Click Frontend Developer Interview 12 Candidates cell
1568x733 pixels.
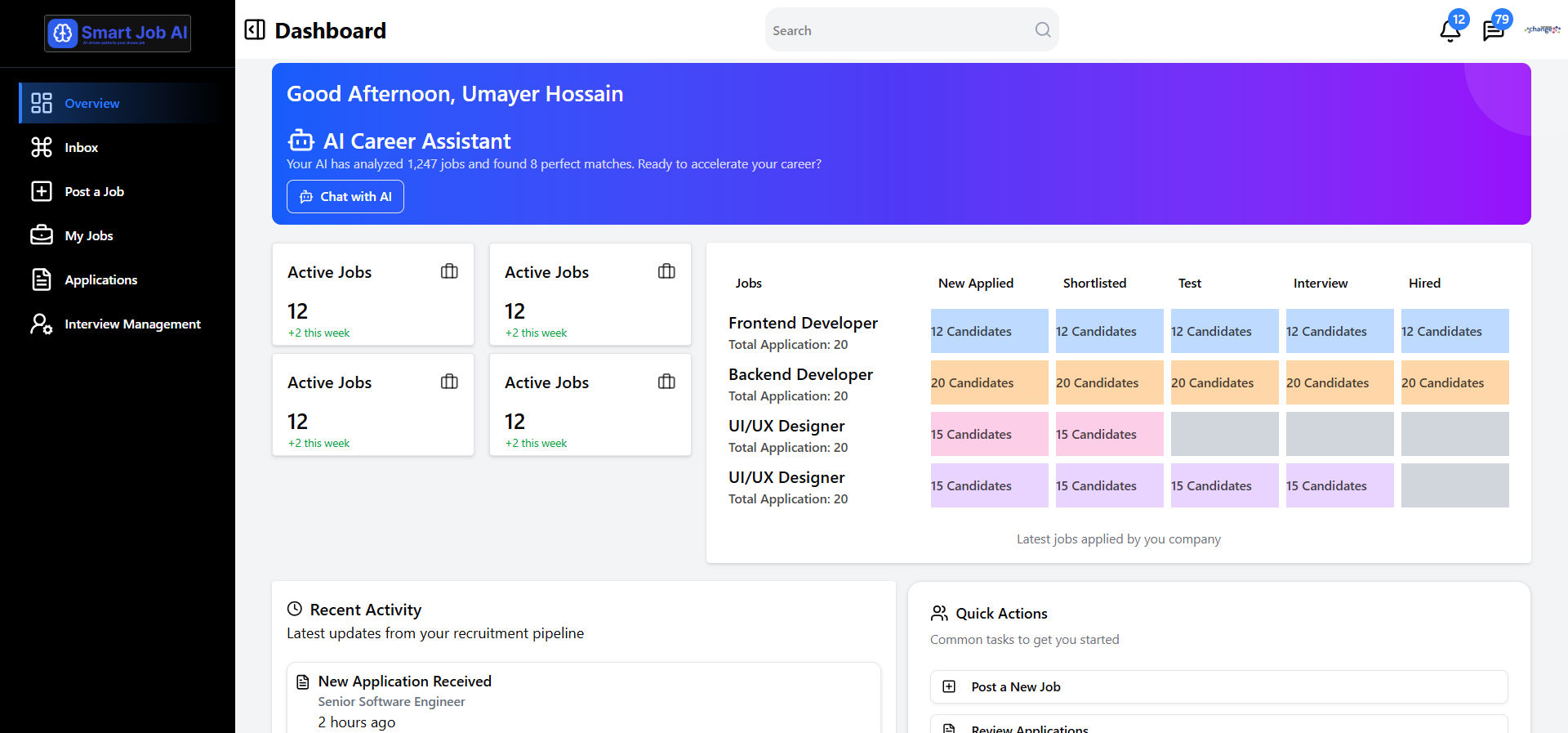tap(1340, 331)
